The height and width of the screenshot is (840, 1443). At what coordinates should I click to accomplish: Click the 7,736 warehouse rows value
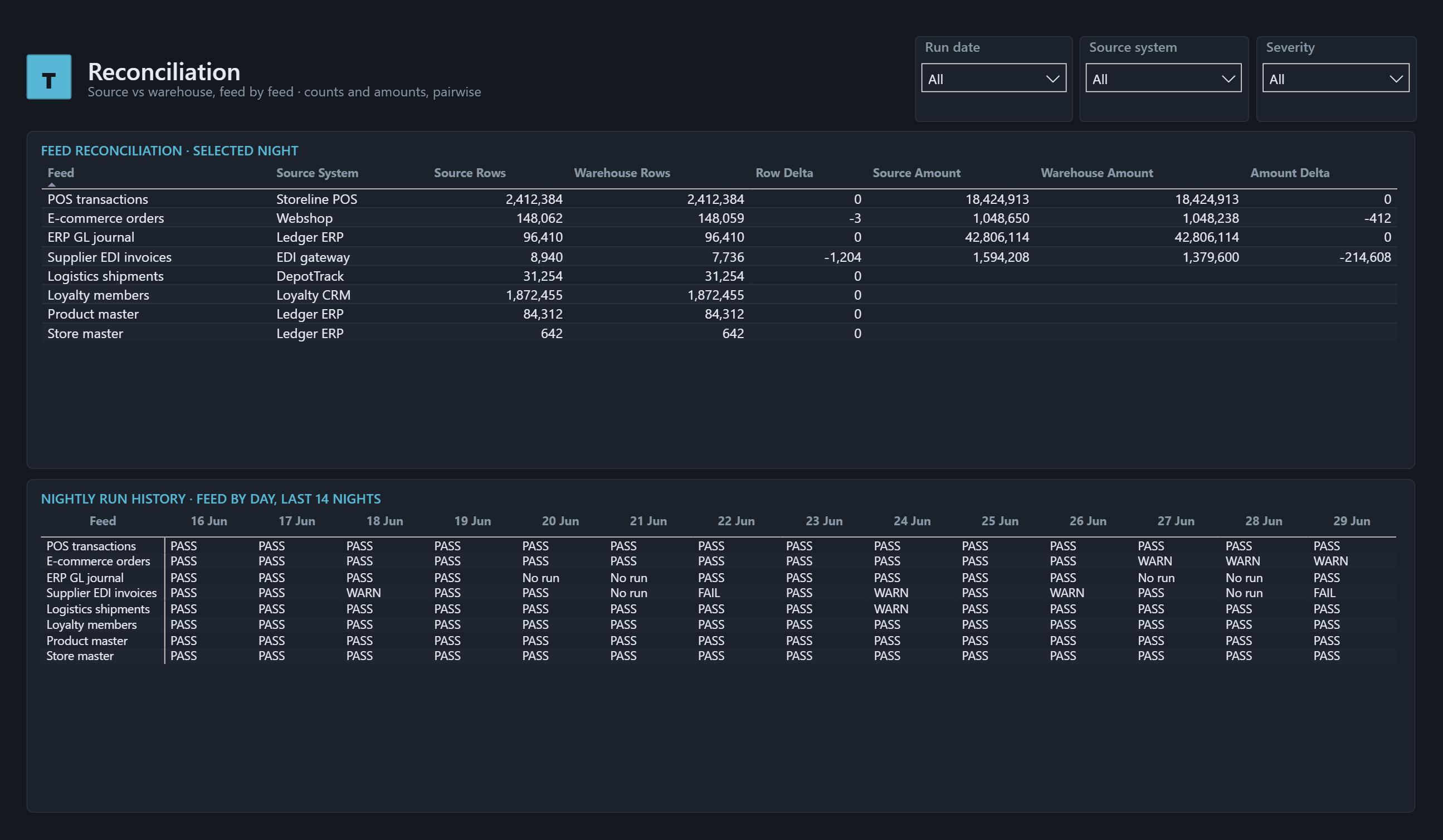(x=728, y=257)
